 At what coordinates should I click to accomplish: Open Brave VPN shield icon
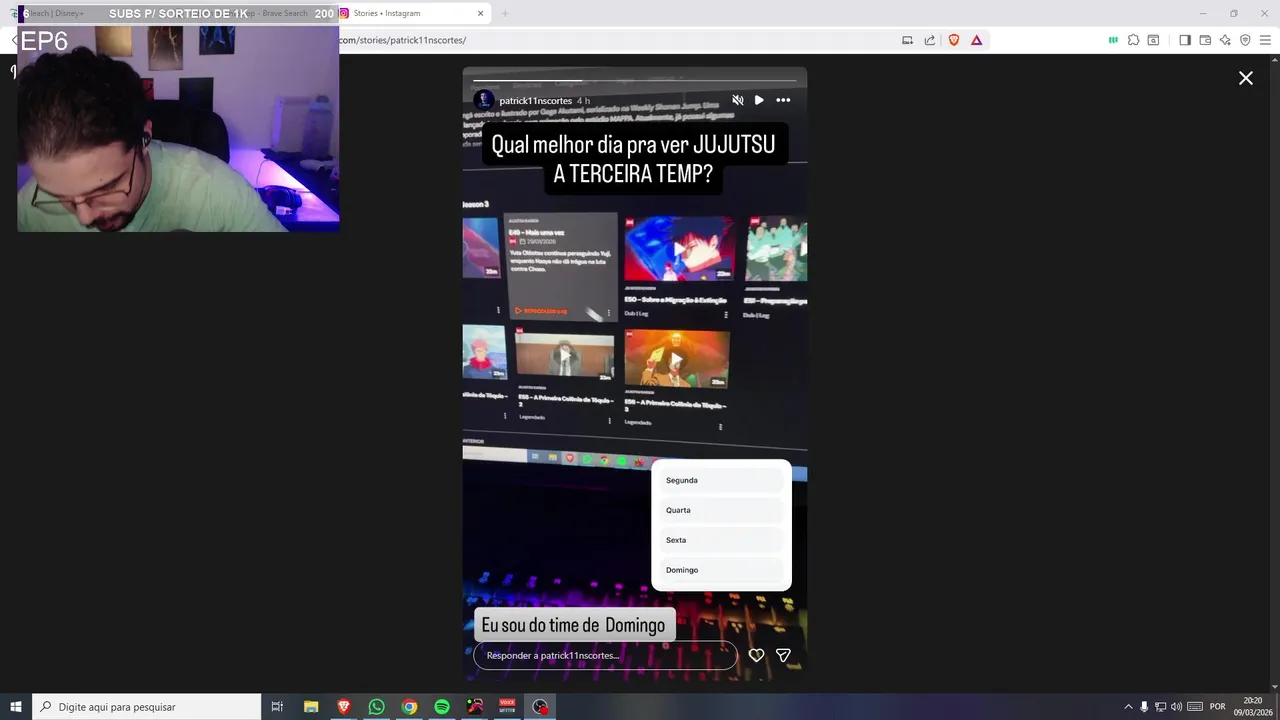tap(1245, 40)
